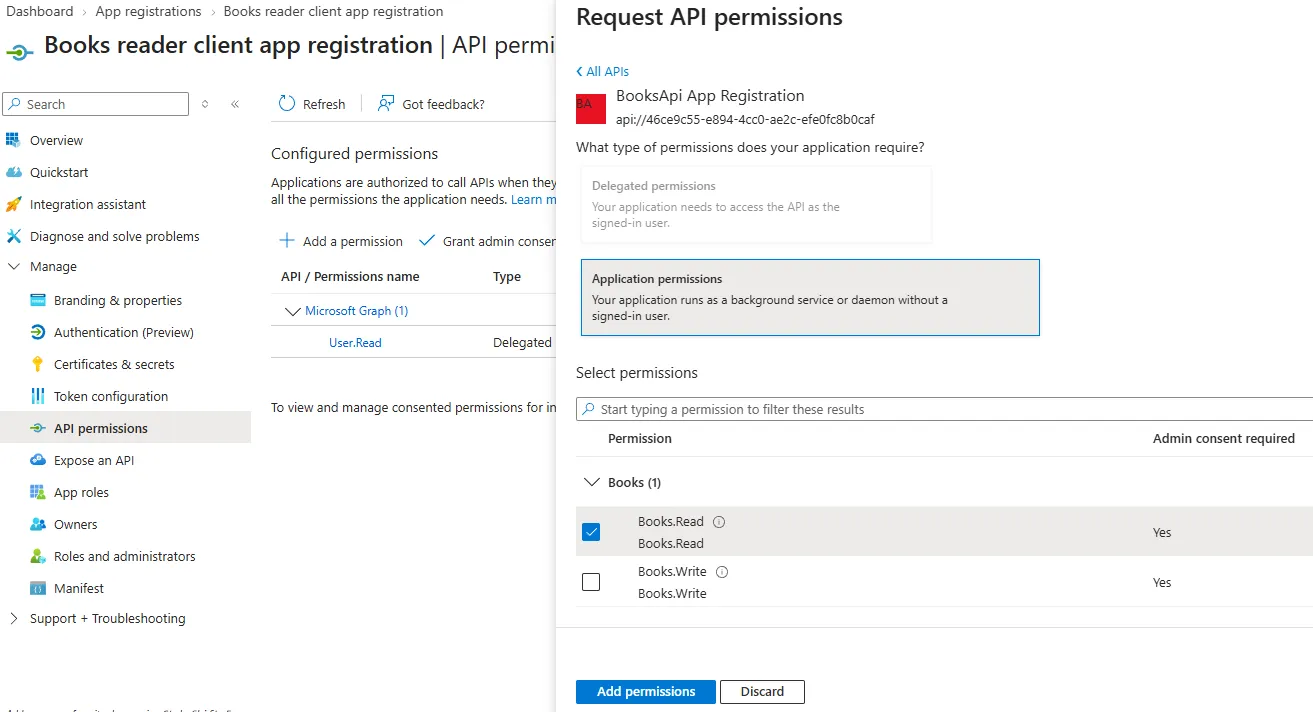Click the Books.Read info icon
The height and width of the screenshot is (712, 1313).
click(719, 522)
